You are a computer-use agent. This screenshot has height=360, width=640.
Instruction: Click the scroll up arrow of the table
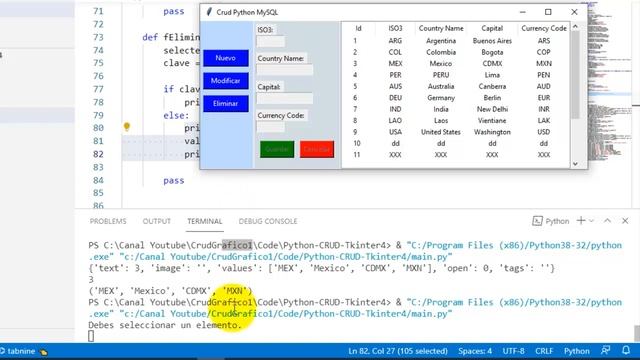tap(576, 27)
